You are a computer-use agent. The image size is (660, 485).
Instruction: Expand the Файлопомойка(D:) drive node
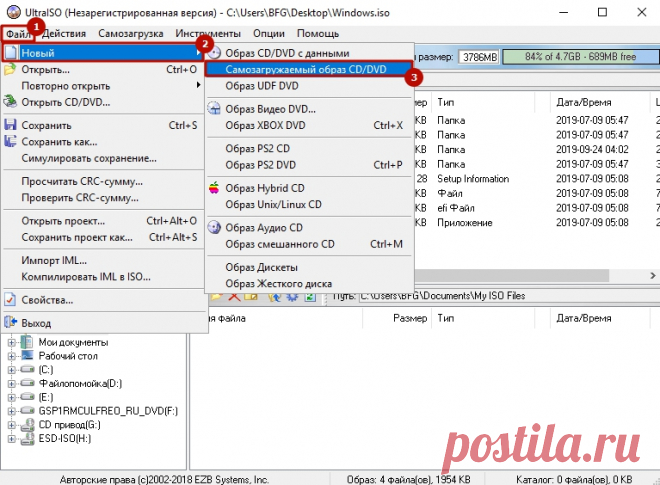[12, 384]
